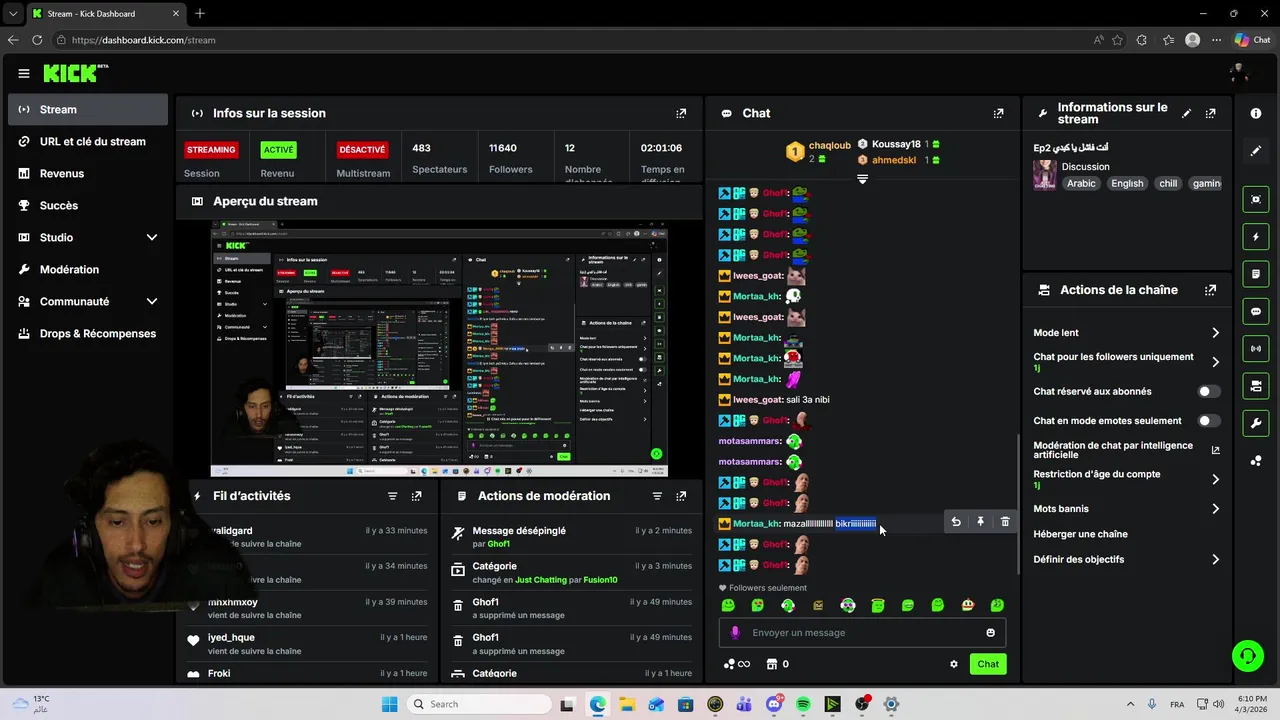1280x720 pixels.
Task: Send message with the green Chat button
Action: tap(988, 664)
